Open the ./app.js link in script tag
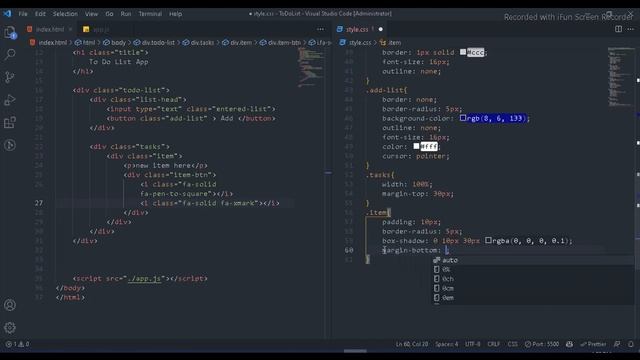This screenshot has width=640, height=360. pyautogui.click(x=144, y=278)
